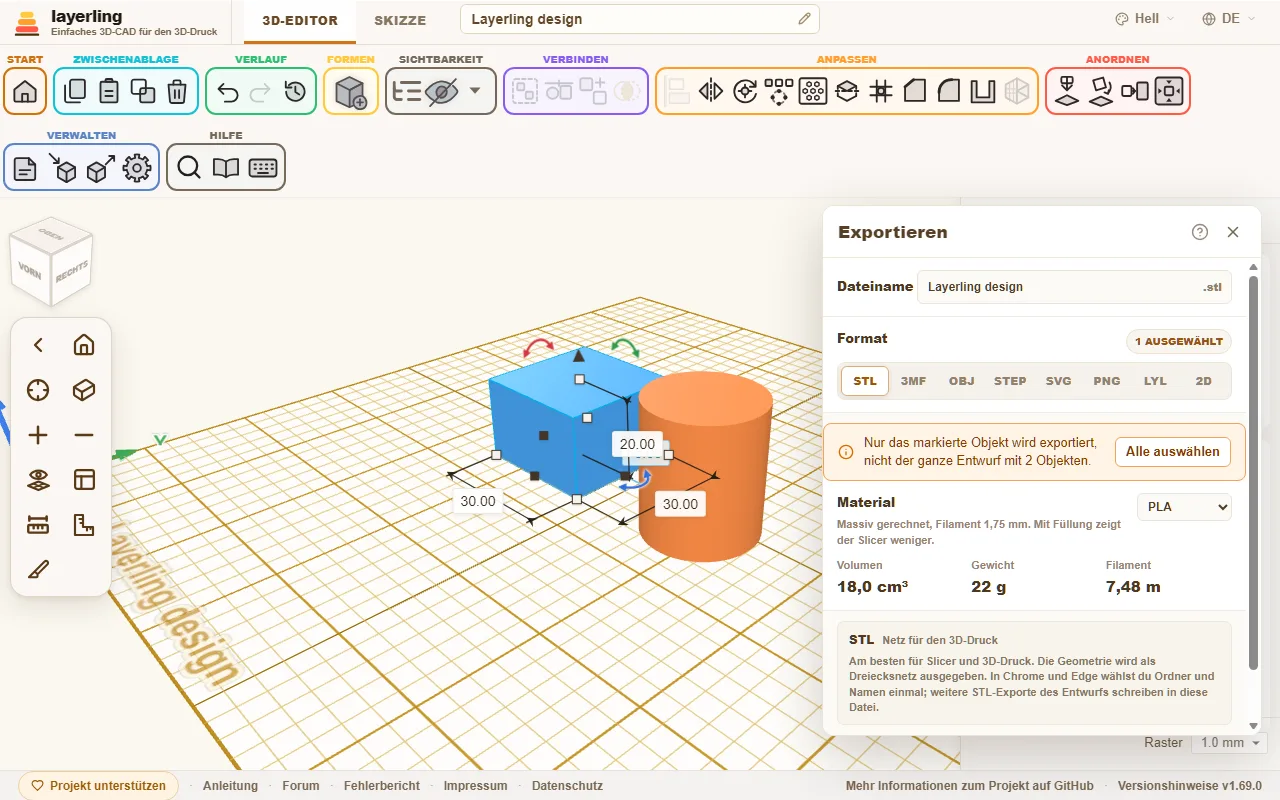The width and height of the screenshot is (1280, 800).
Task: Copy selection with the copy icon
Action: [x=75, y=92]
